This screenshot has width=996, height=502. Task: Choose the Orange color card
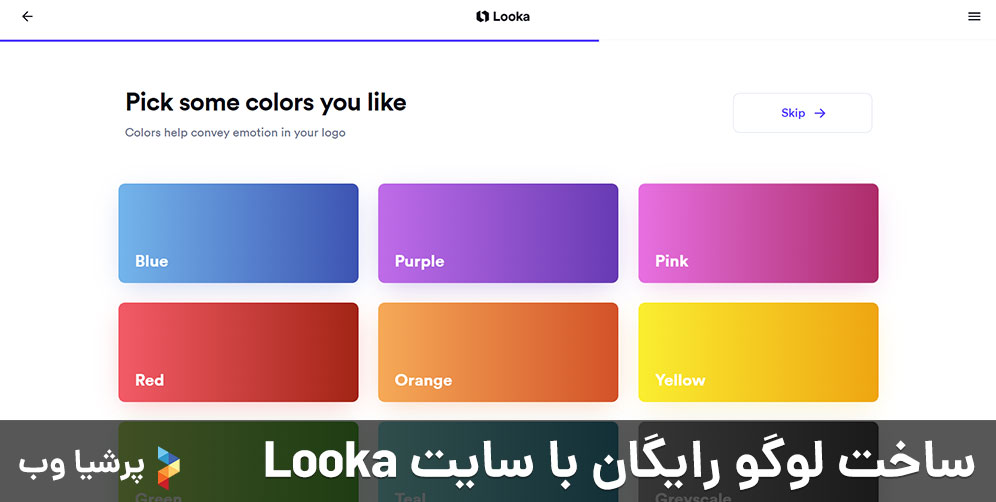pyautogui.click(x=498, y=351)
